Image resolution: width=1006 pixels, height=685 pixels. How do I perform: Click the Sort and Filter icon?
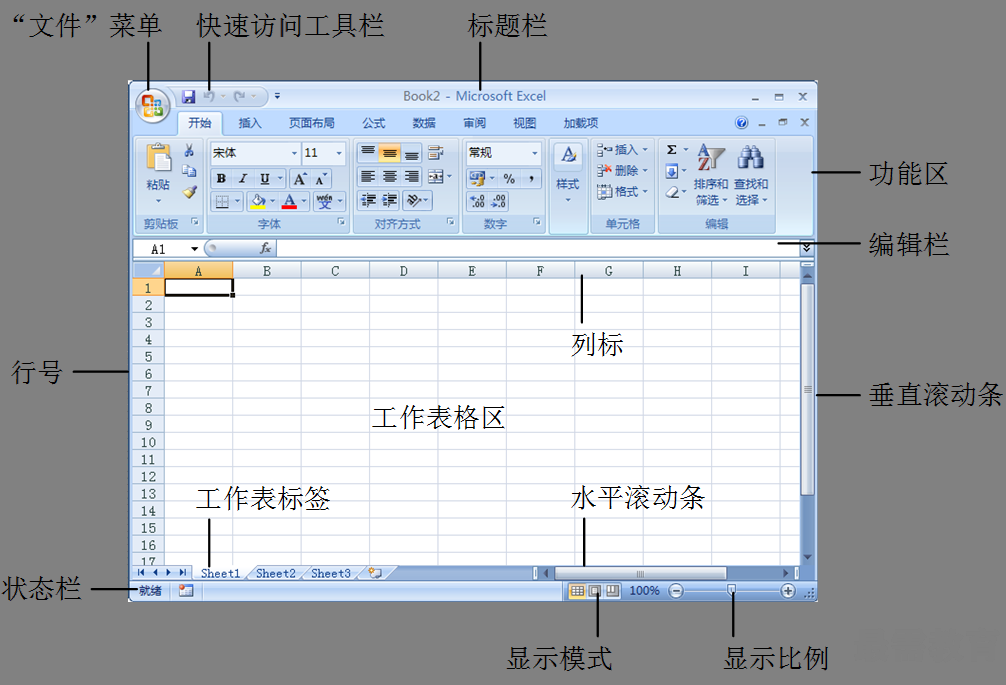(710, 158)
